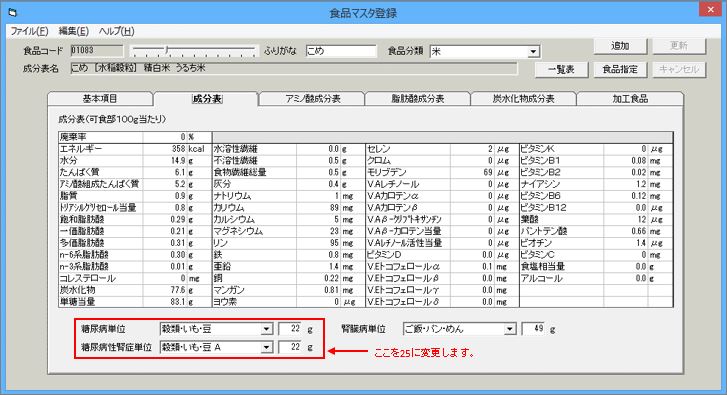Select the 単糖当量 value 83.1
The height and width of the screenshot is (395, 727).
click(165, 302)
